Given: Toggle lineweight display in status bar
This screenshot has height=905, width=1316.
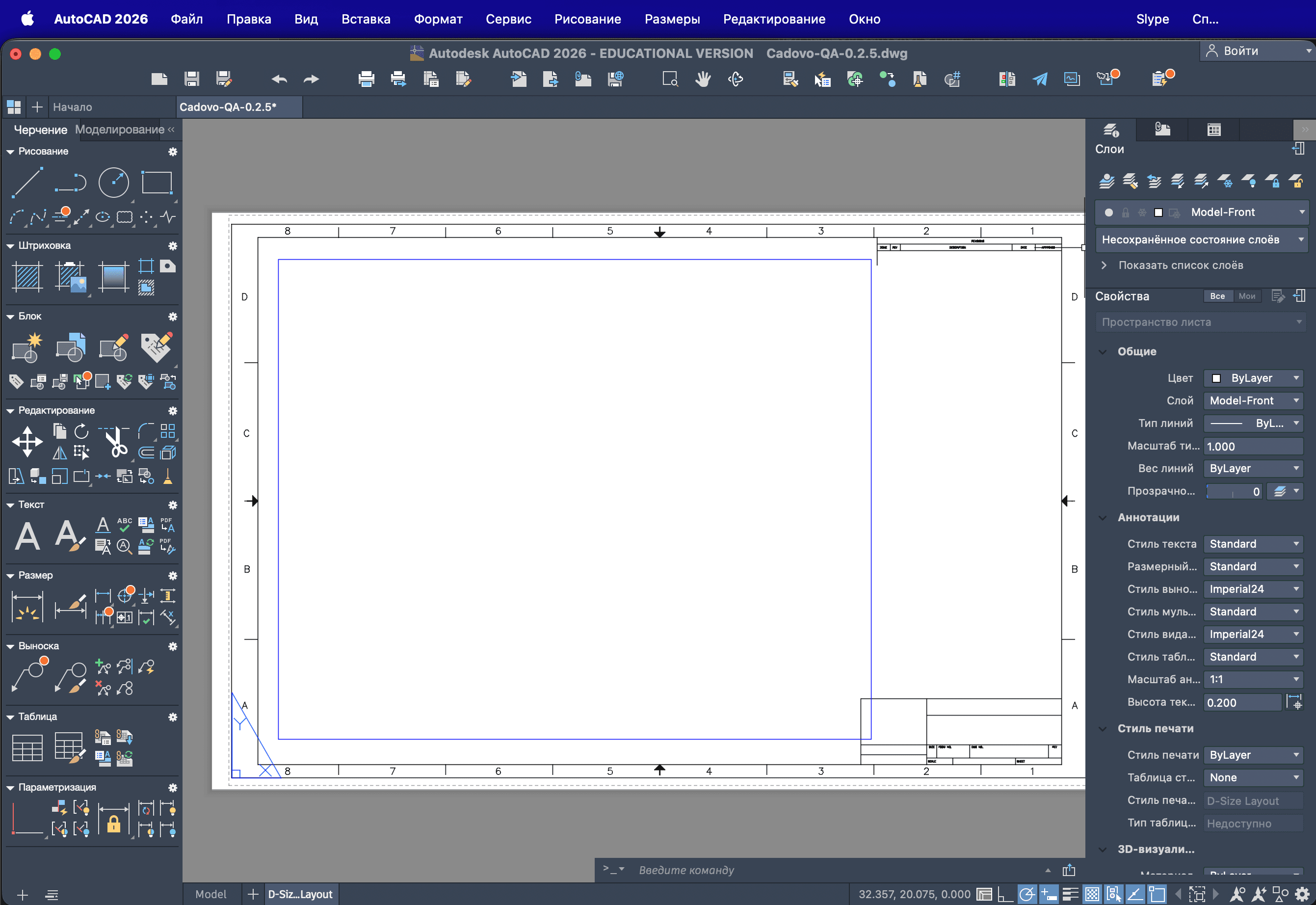Looking at the screenshot, I should [x=1070, y=894].
